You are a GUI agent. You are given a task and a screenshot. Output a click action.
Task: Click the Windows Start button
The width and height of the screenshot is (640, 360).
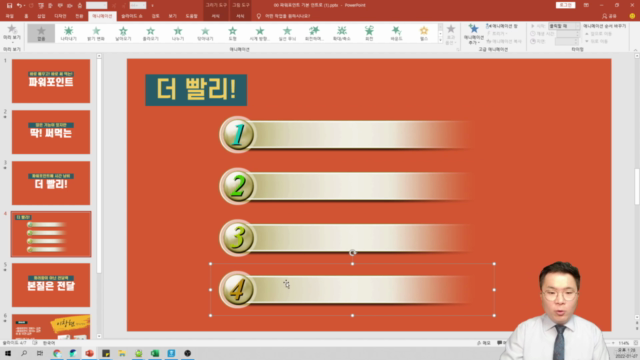click(8, 353)
